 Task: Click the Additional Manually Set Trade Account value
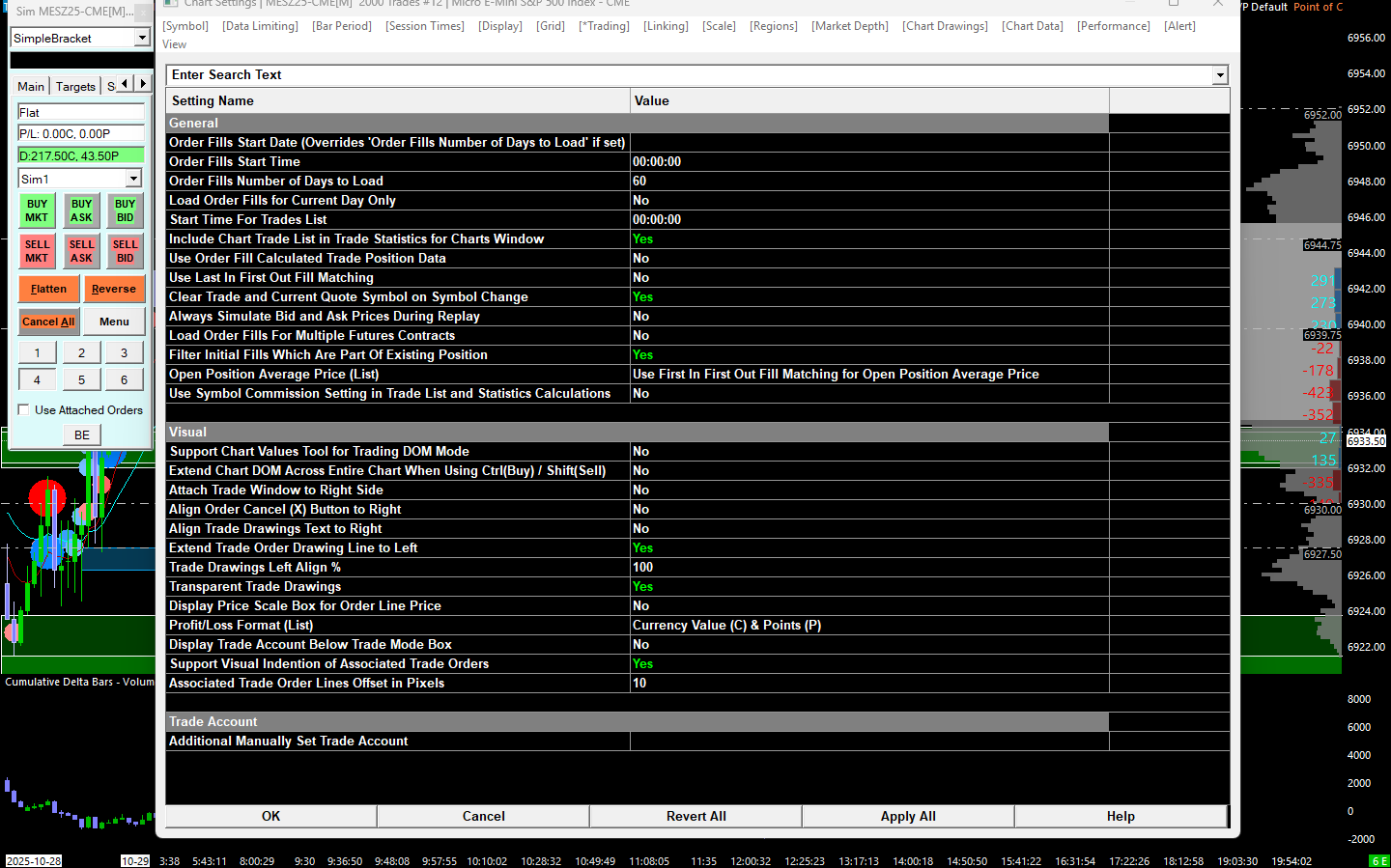[869, 741]
